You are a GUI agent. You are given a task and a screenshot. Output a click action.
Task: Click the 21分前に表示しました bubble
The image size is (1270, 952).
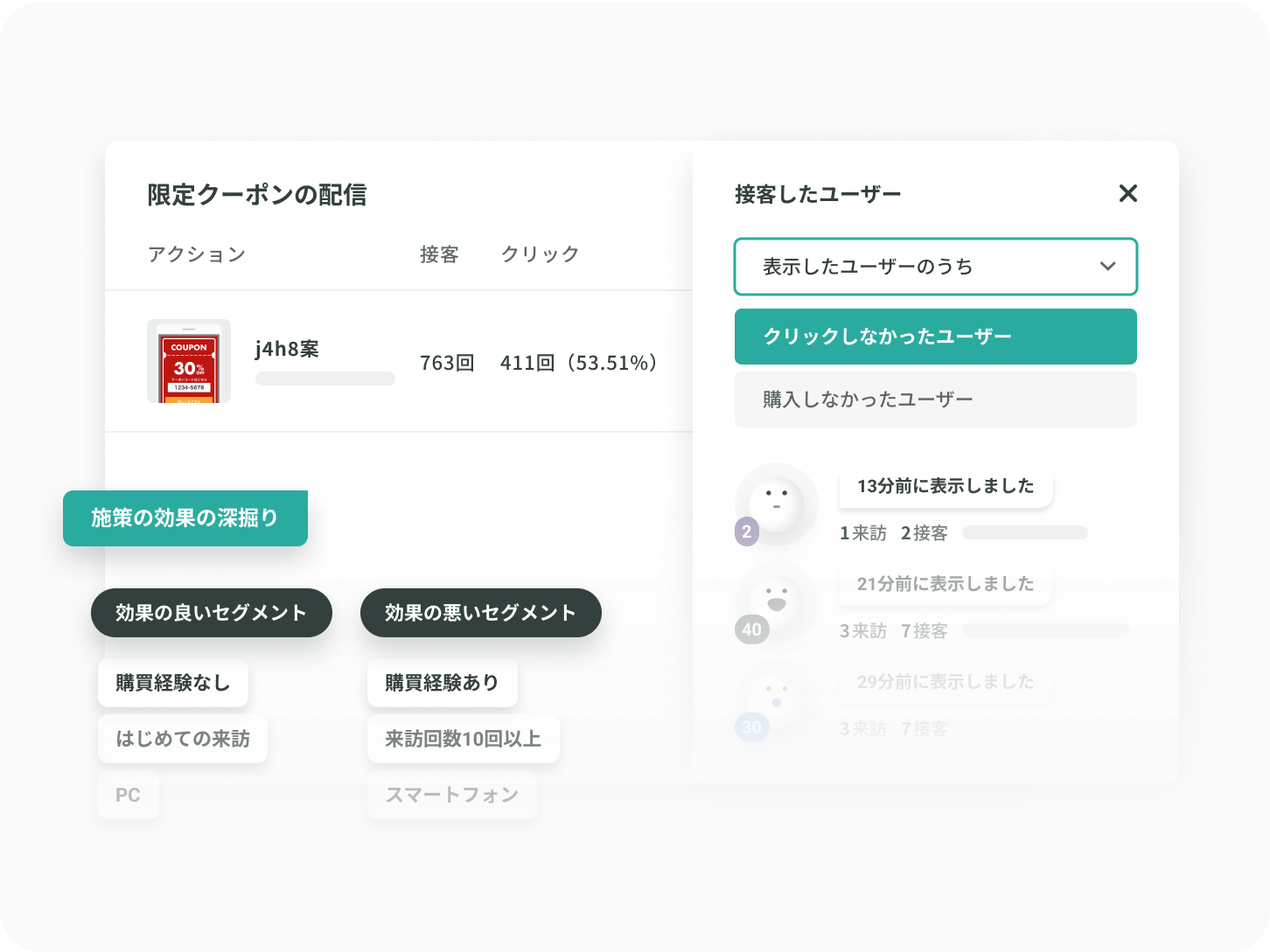tap(946, 584)
